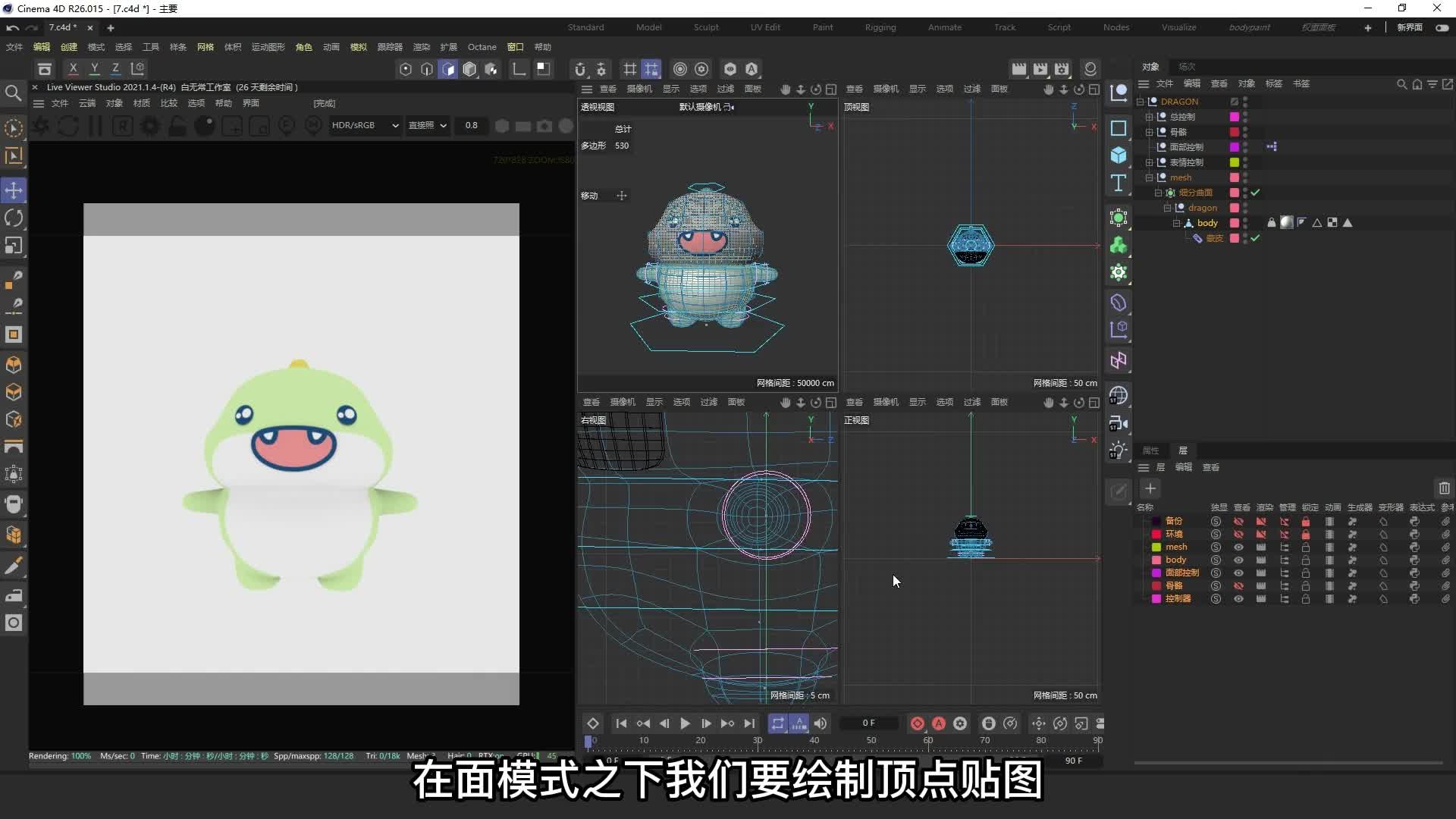Jump to the start of the timeline
This screenshot has height=819, width=1456.
(x=621, y=723)
